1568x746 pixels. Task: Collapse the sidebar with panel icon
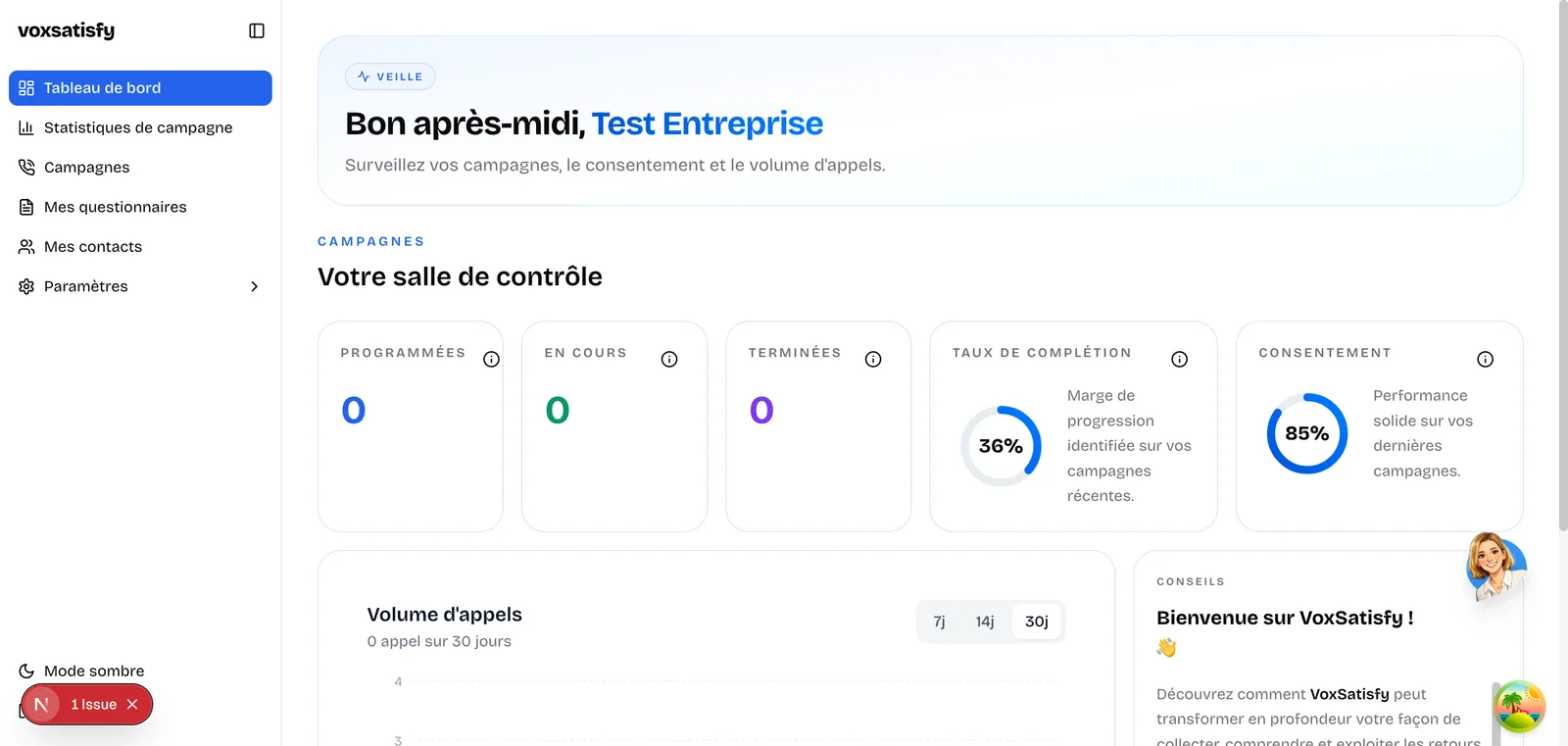click(257, 30)
